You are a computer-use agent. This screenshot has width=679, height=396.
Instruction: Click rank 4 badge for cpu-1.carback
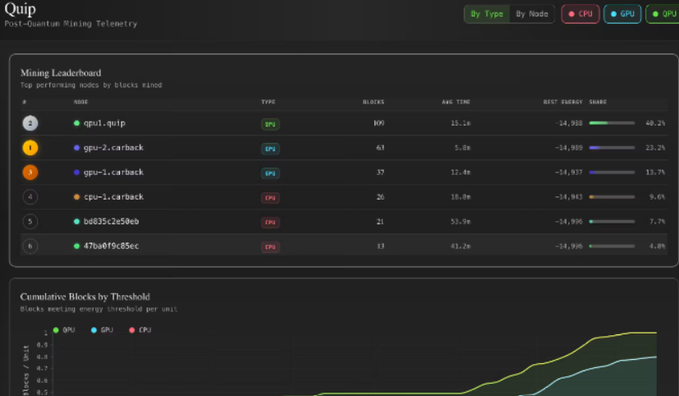[x=30, y=197]
